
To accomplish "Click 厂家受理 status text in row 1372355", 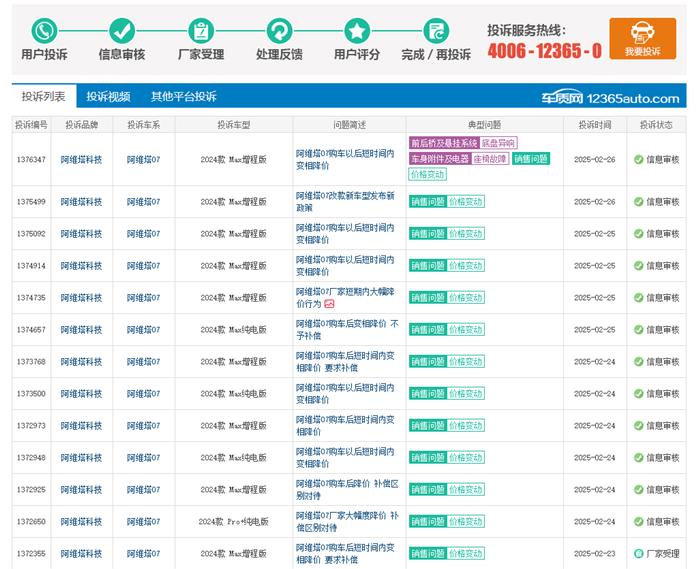I will click(x=663, y=553).
